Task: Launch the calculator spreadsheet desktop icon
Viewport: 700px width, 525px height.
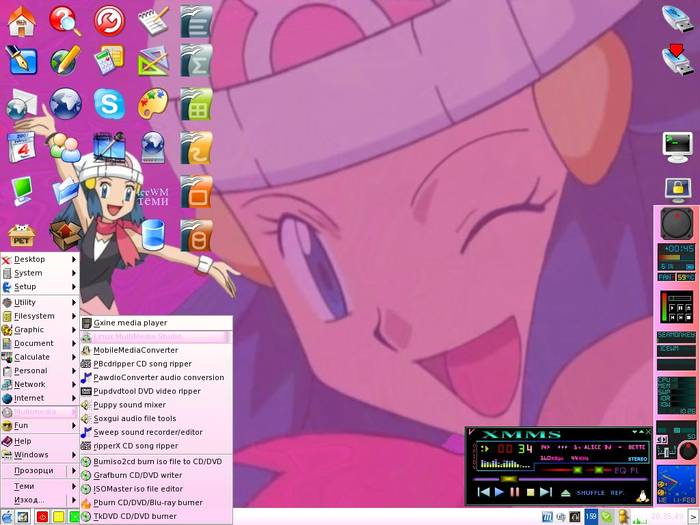Action: [x=109, y=60]
